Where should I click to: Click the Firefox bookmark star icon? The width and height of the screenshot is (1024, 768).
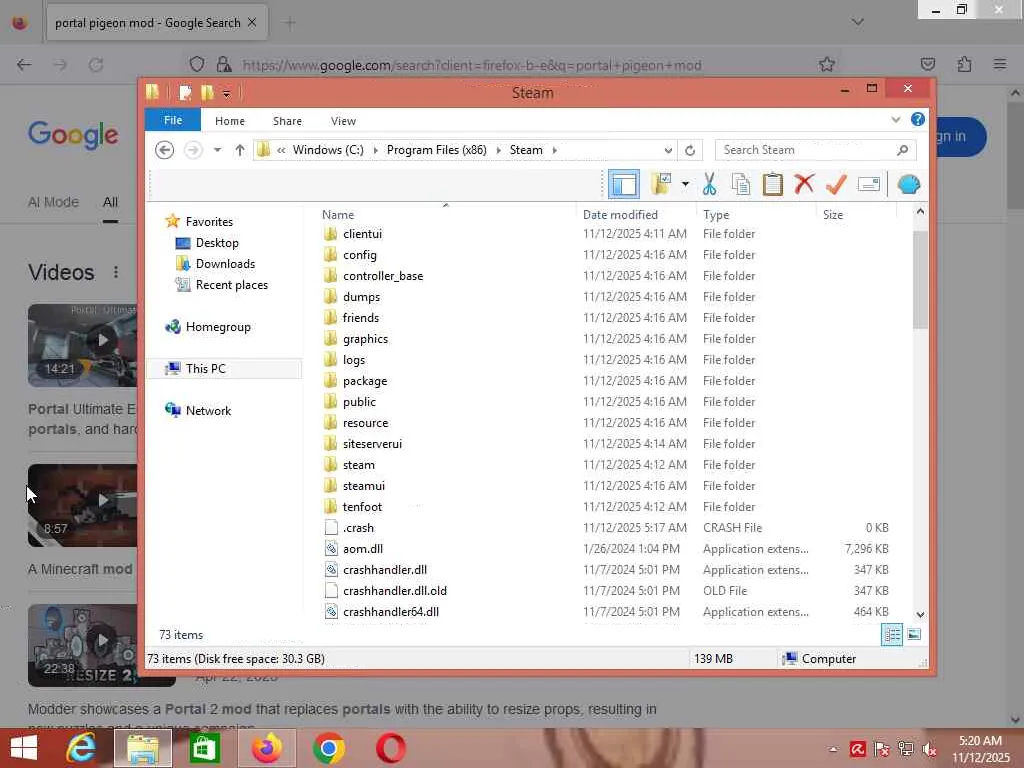pyautogui.click(x=827, y=65)
